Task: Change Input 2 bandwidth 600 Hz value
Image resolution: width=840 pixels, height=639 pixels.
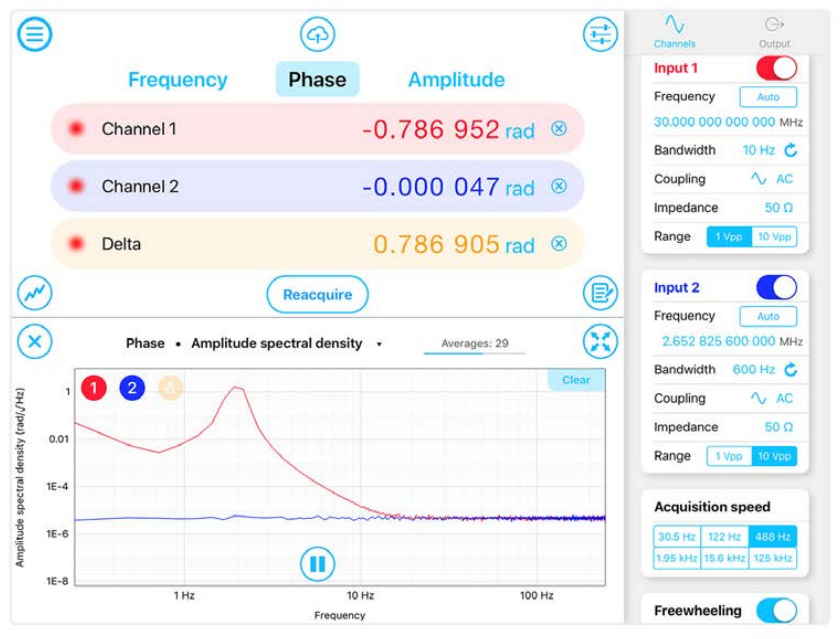Action: 754,370
